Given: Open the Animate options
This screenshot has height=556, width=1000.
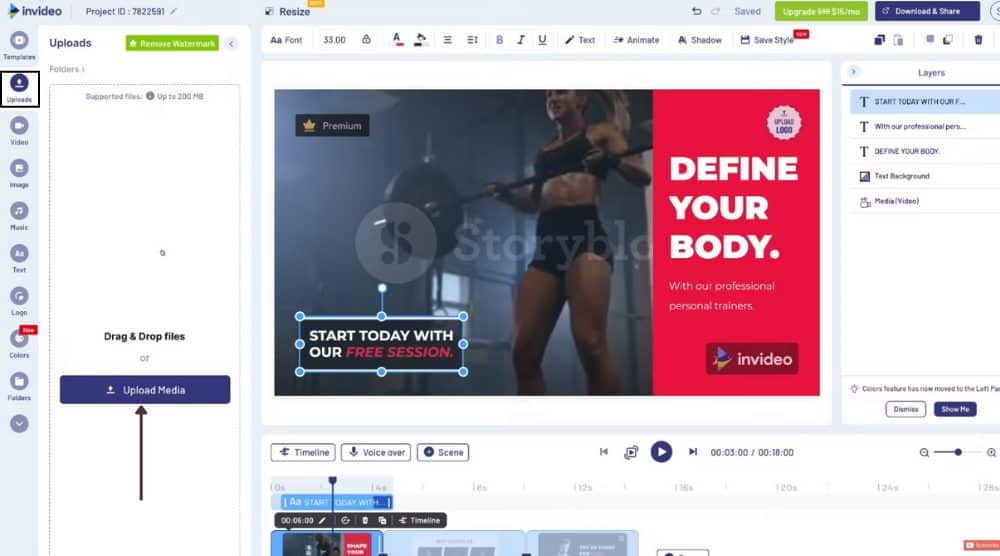Looking at the screenshot, I should pyautogui.click(x=636, y=40).
